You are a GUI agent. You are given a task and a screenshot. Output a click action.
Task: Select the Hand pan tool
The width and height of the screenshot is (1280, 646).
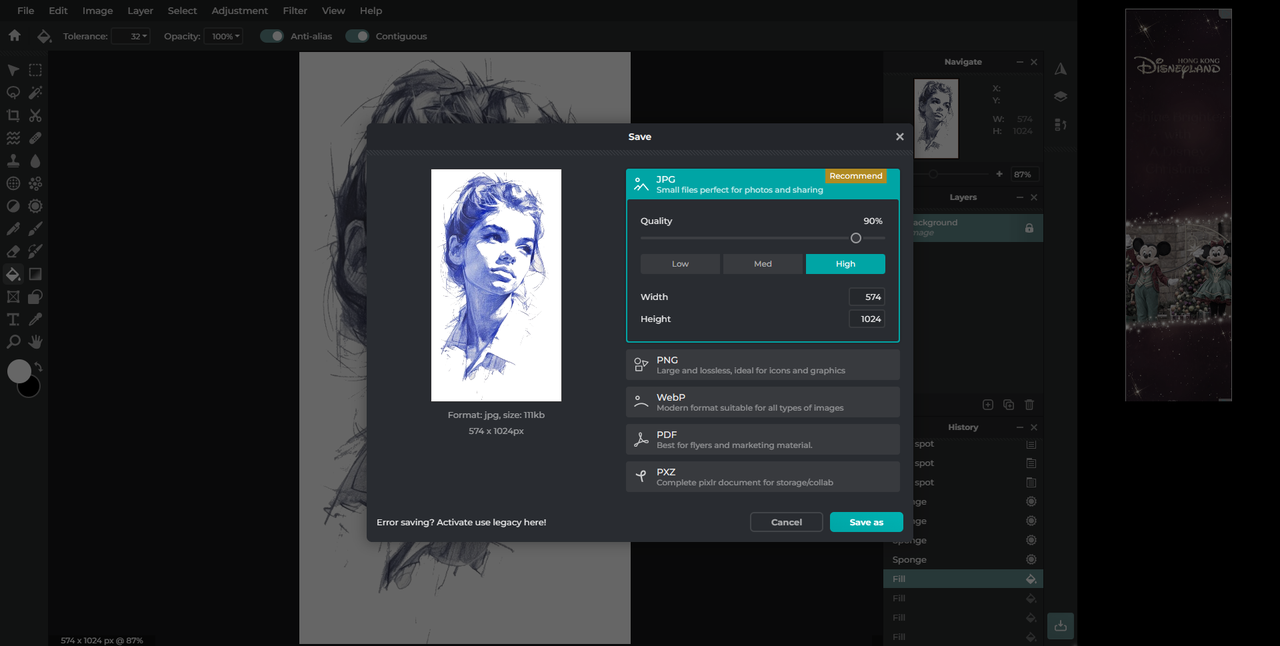pos(35,342)
